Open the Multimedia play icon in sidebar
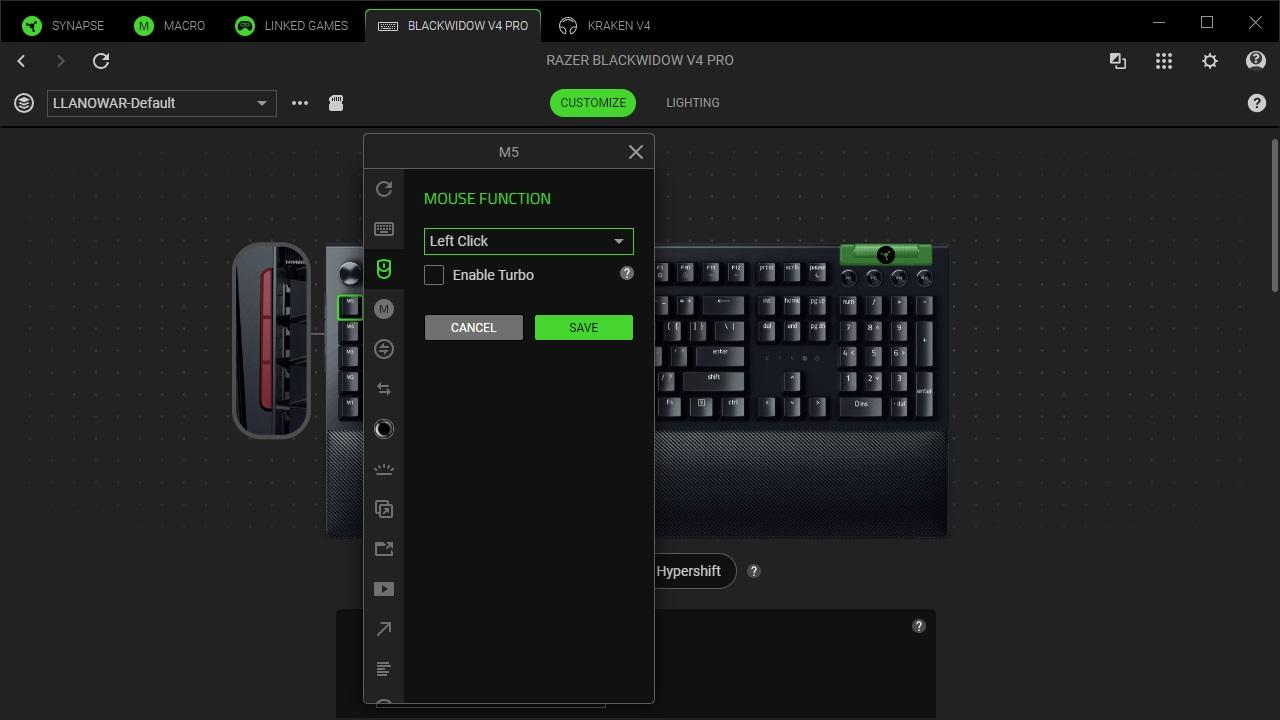This screenshot has width=1280, height=720. 384,589
